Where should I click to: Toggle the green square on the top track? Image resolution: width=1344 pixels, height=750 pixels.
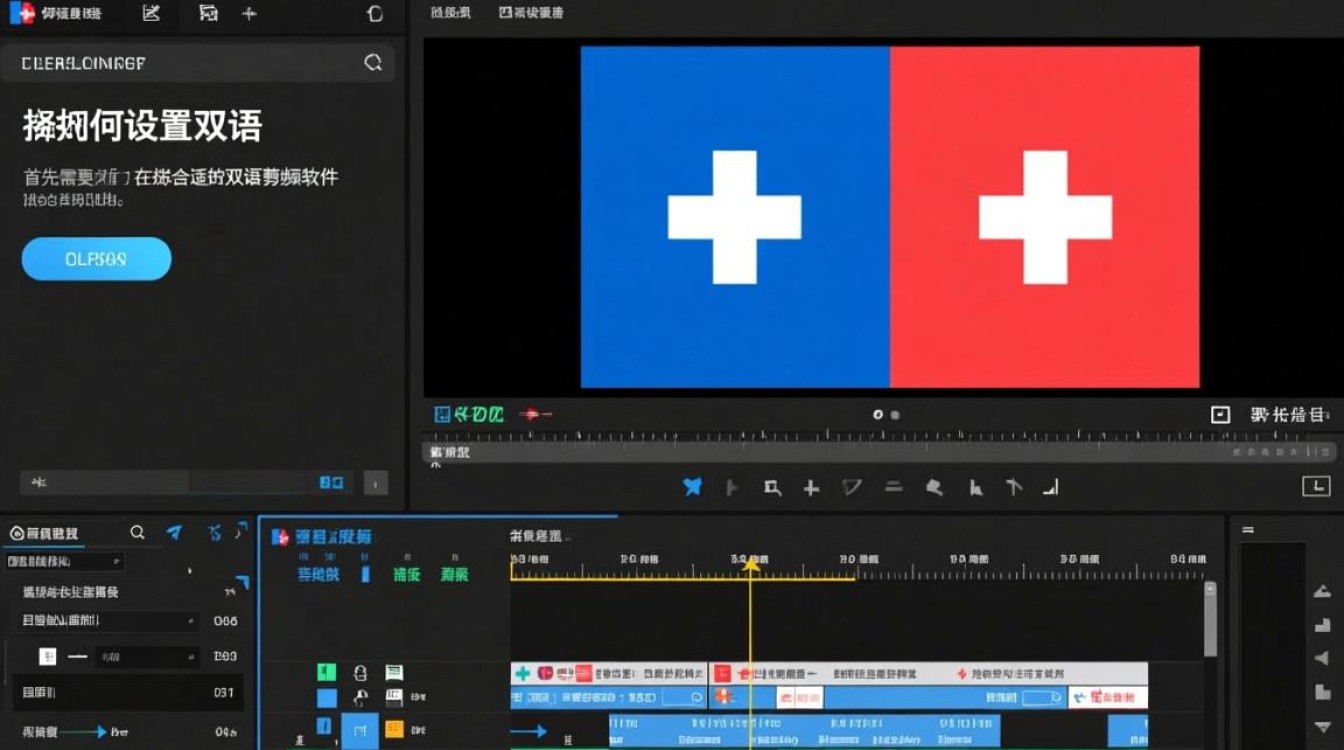click(327, 672)
